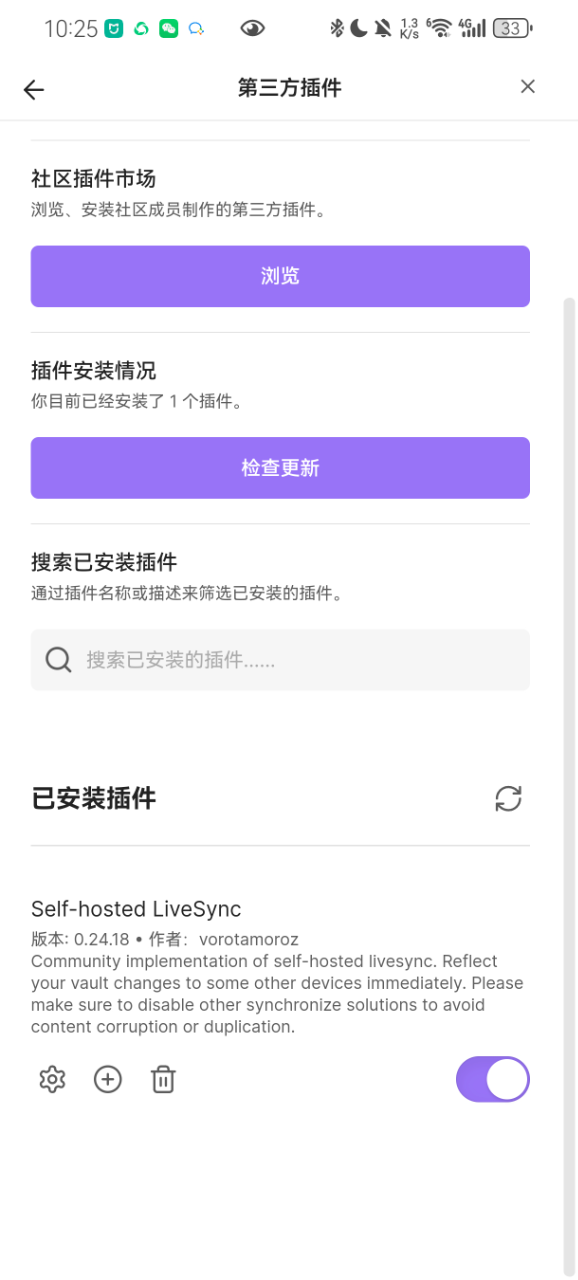Tap the Self-hosted LiveSync plugin title
This screenshot has width=578, height=1280.
point(136,909)
